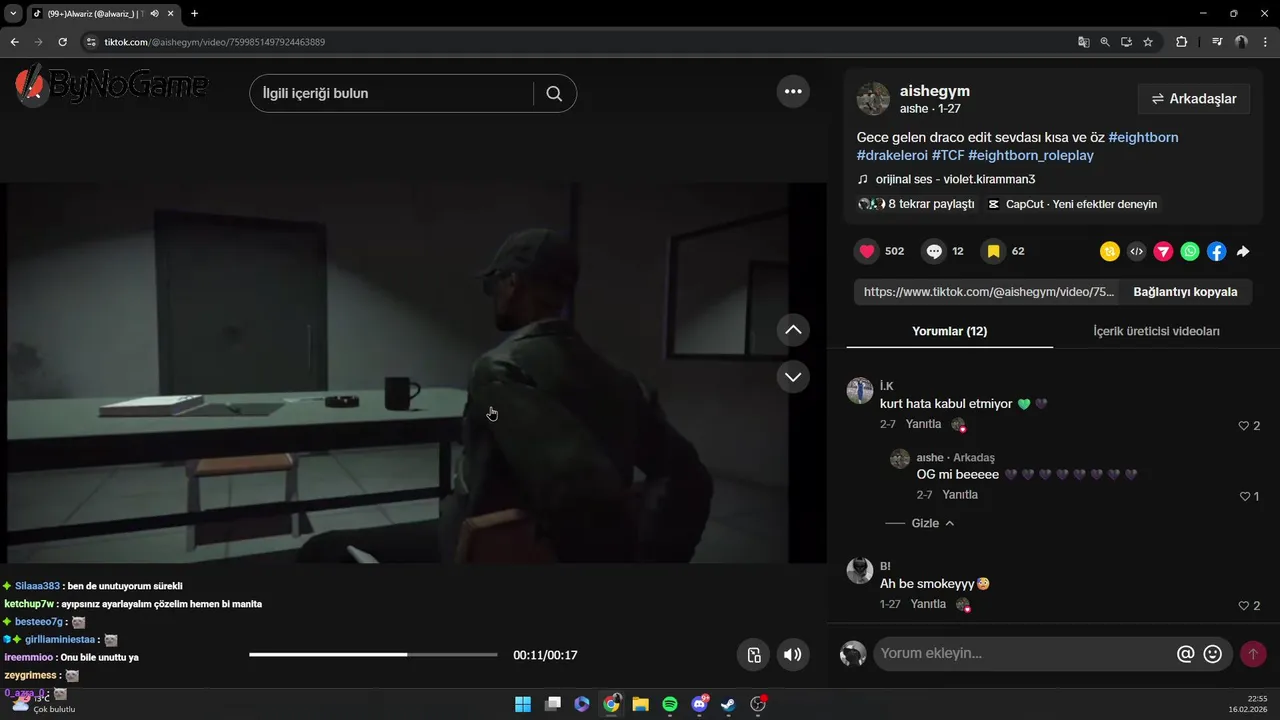Click the Arkadaşlar button

(1194, 99)
